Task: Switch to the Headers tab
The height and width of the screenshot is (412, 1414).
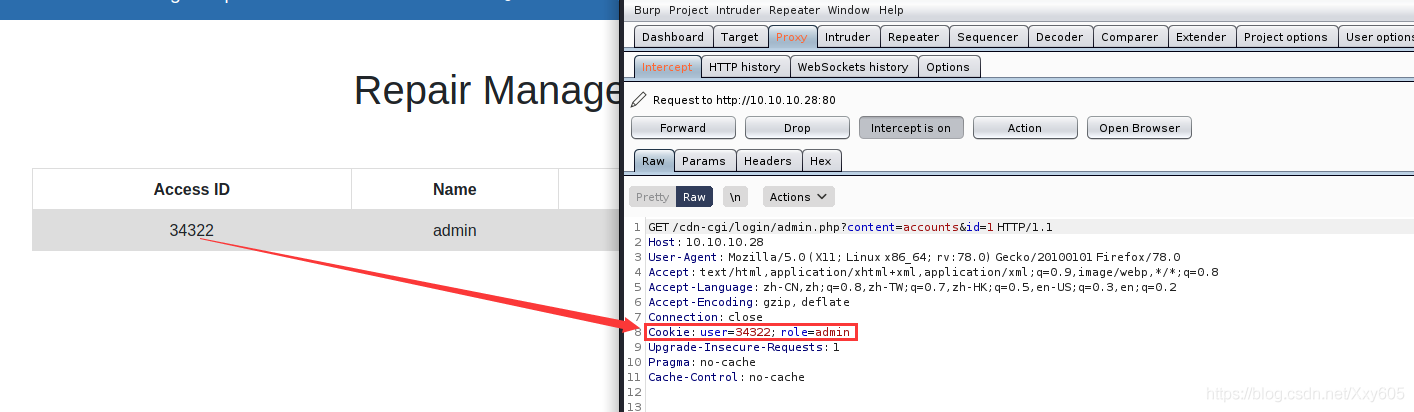Action: [x=768, y=161]
